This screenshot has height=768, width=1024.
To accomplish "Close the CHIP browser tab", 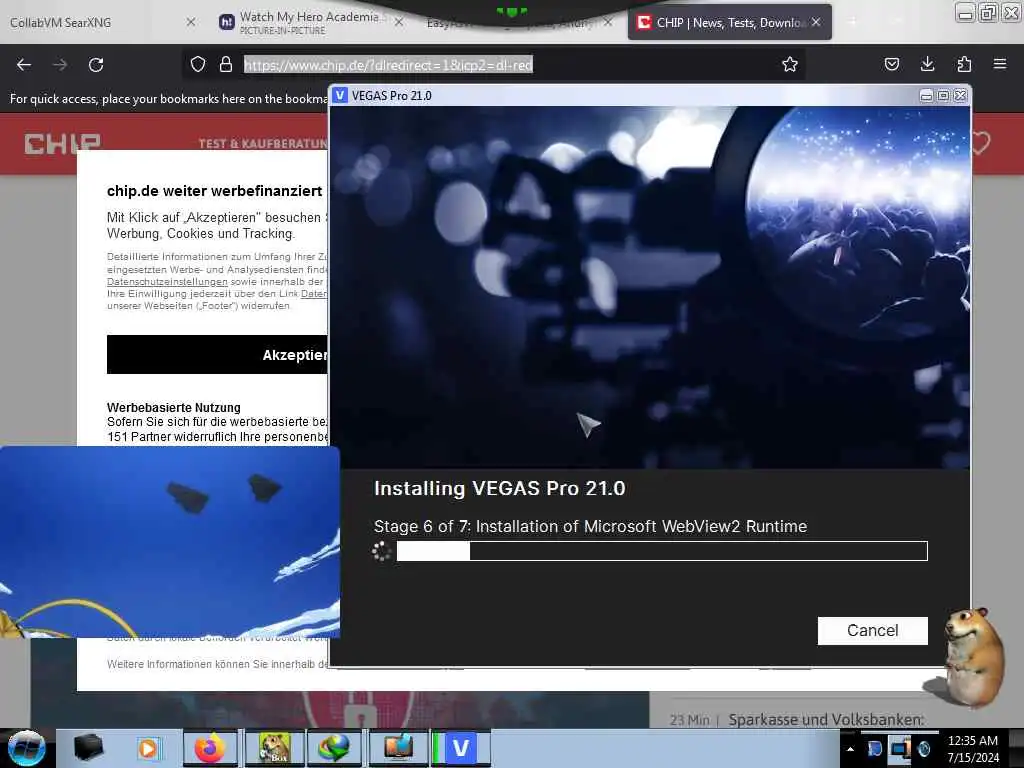I will click(816, 22).
